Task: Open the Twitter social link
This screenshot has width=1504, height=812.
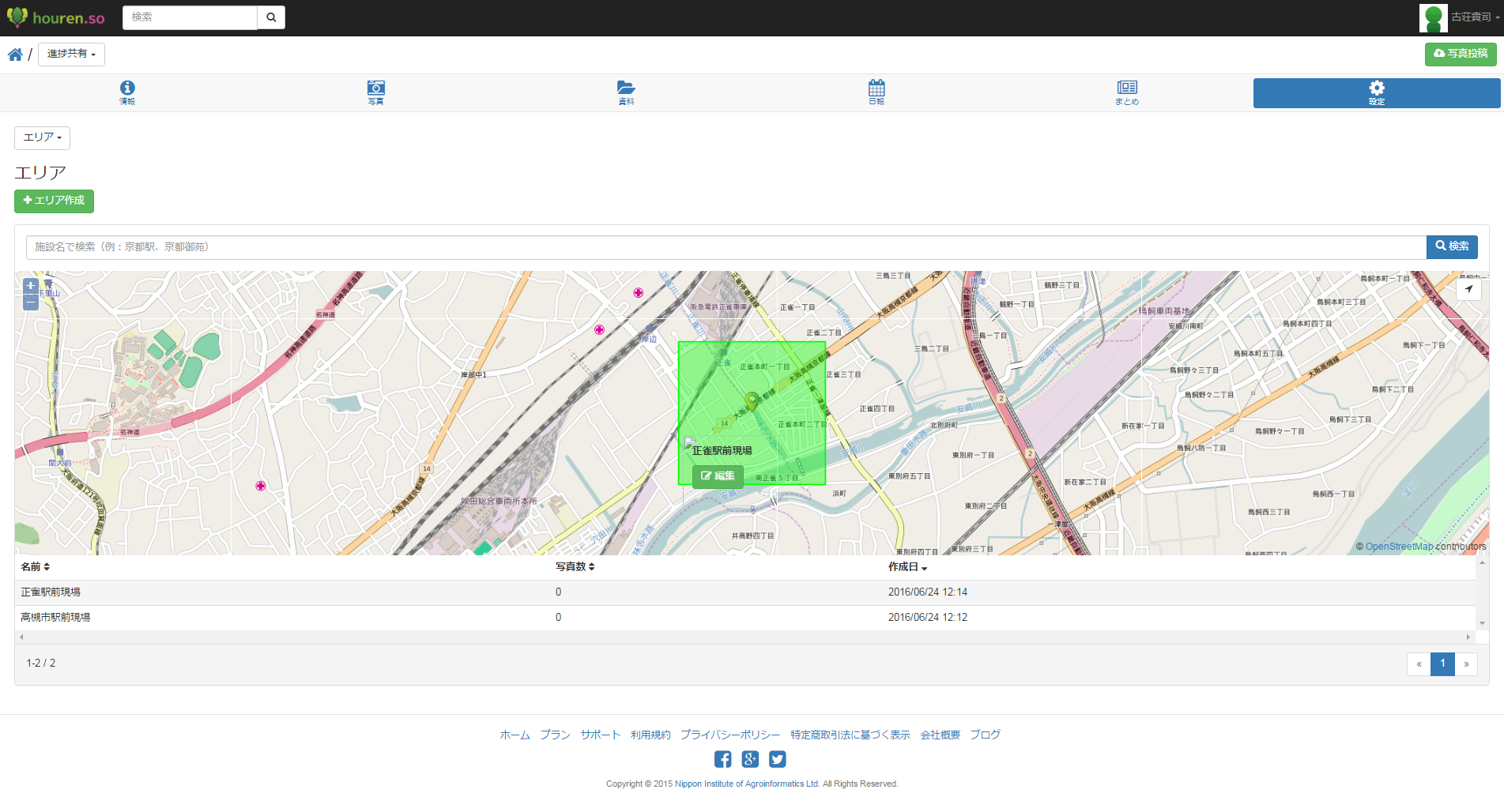Action: (x=778, y=759)
